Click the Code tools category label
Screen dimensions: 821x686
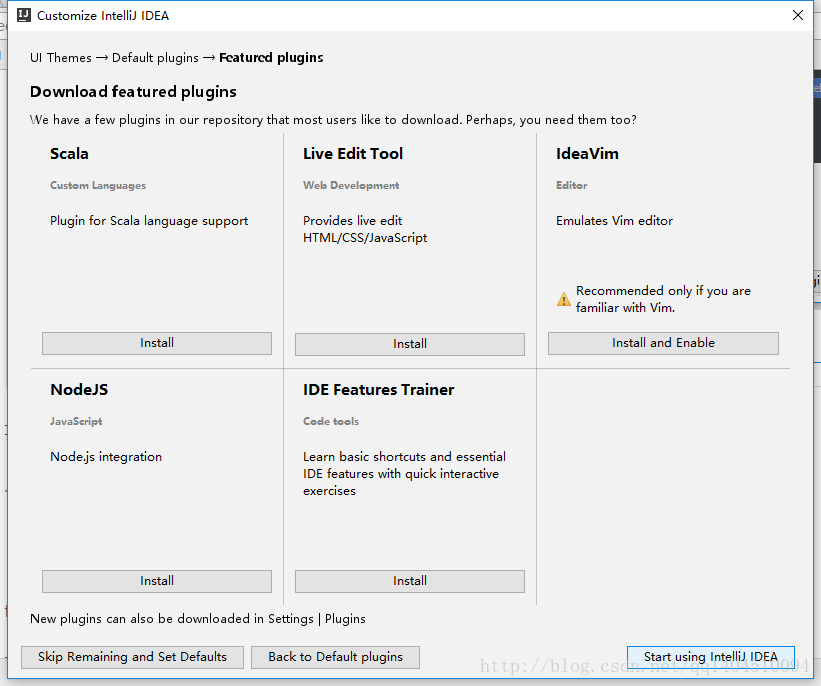point(331,422)
